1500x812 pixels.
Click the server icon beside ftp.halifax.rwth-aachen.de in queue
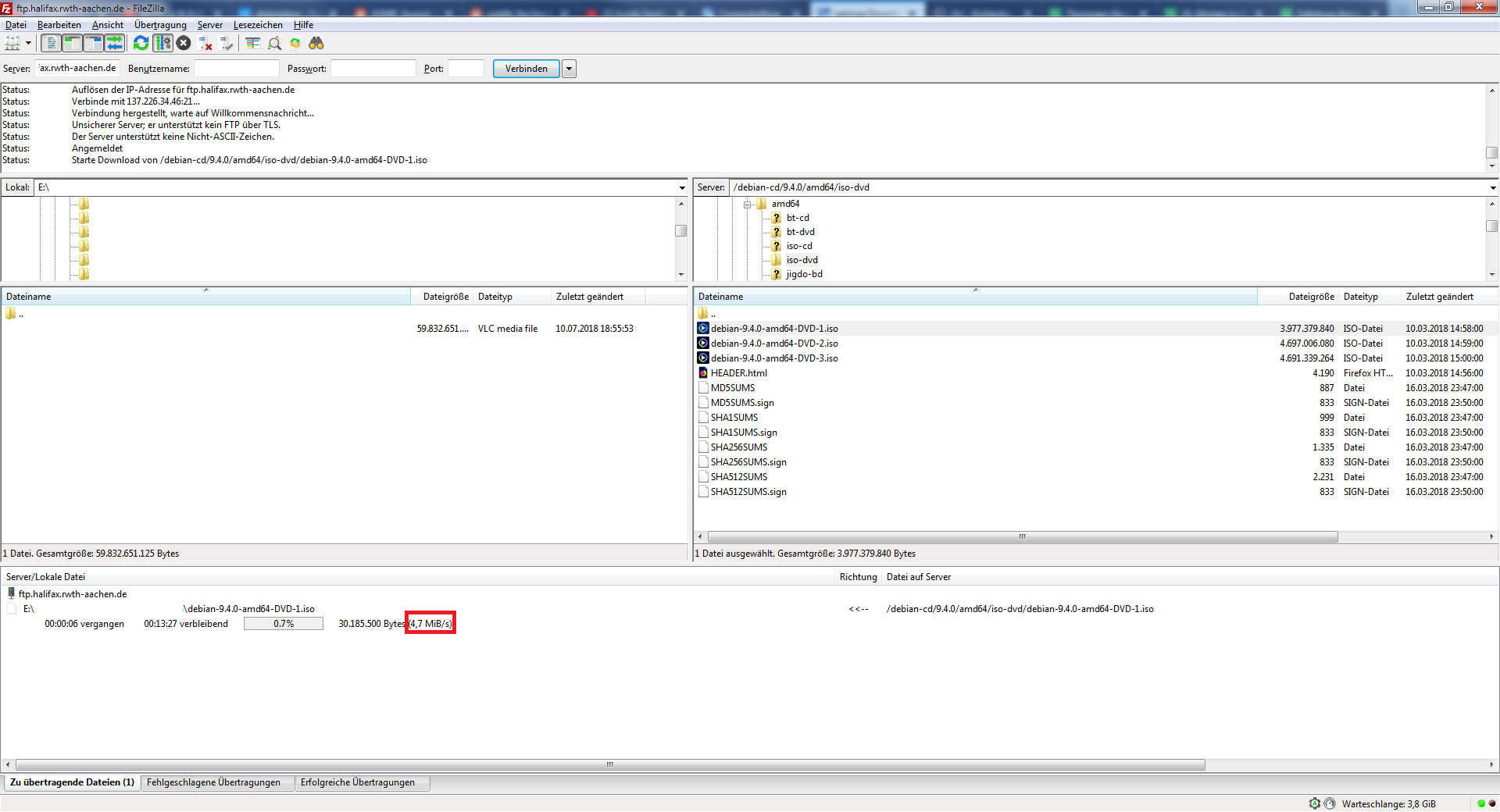[11, 594]
